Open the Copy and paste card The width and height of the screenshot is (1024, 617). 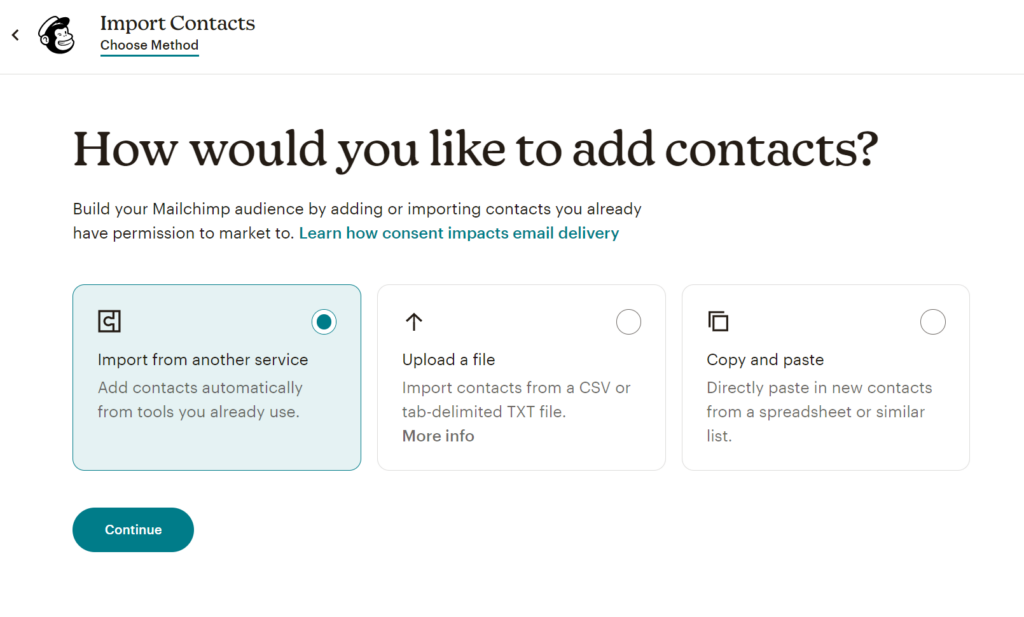[825, 377]
